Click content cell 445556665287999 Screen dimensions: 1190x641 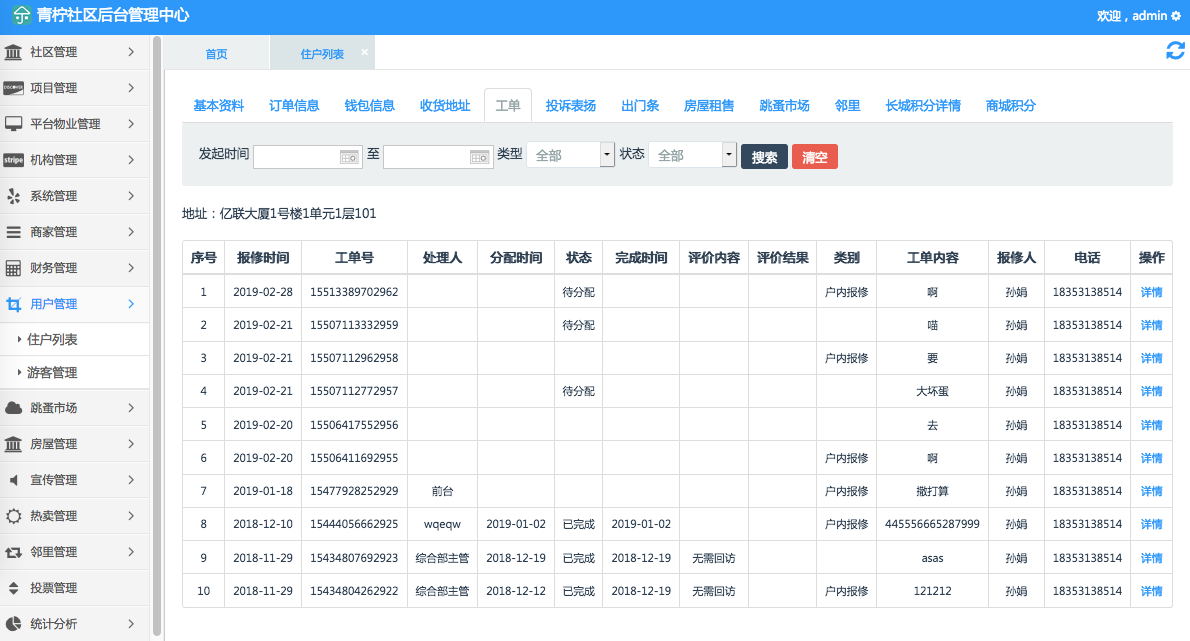[932, 524]
